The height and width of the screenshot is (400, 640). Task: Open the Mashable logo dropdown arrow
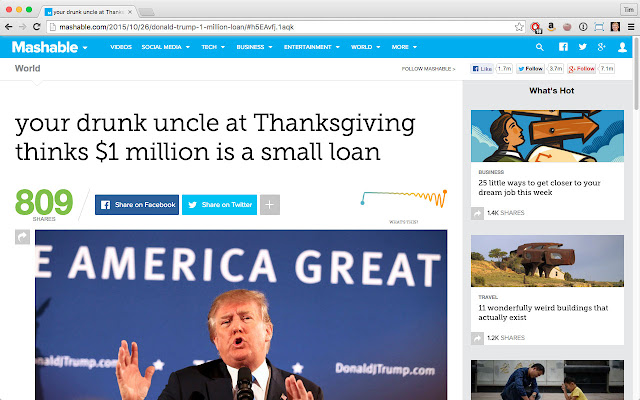85,48
